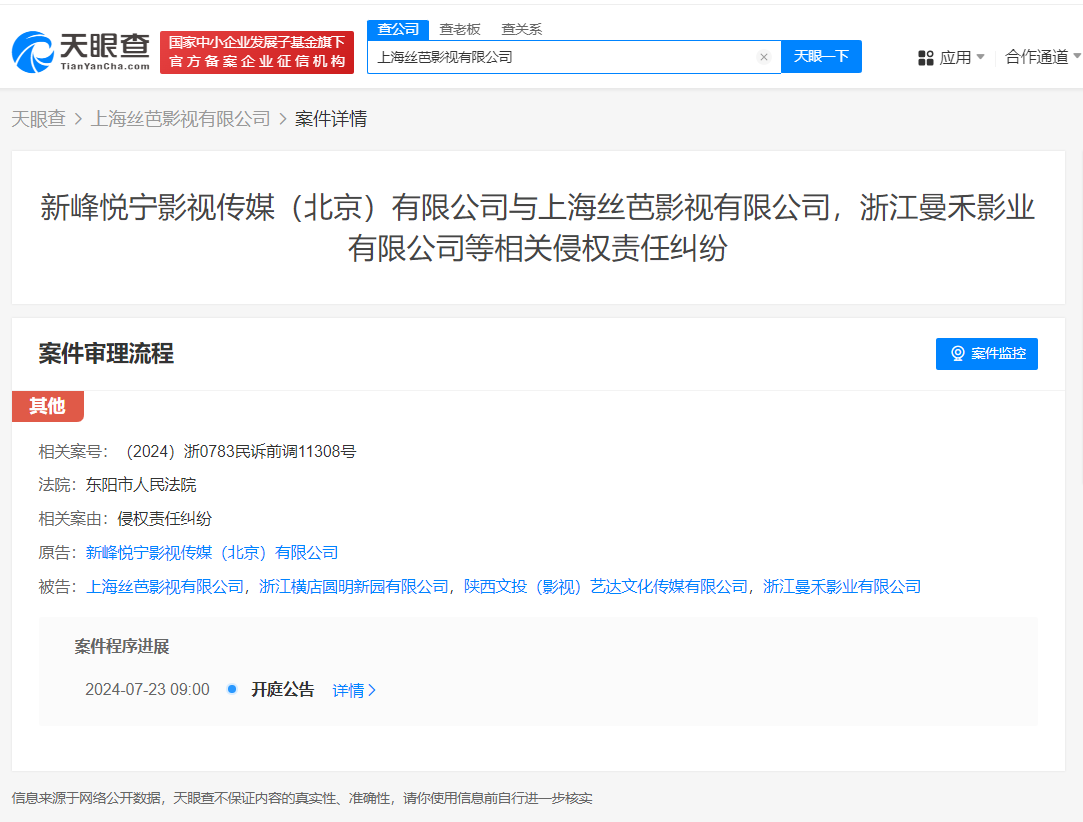Open the 应用 dropdown

[x=957, y=57]
